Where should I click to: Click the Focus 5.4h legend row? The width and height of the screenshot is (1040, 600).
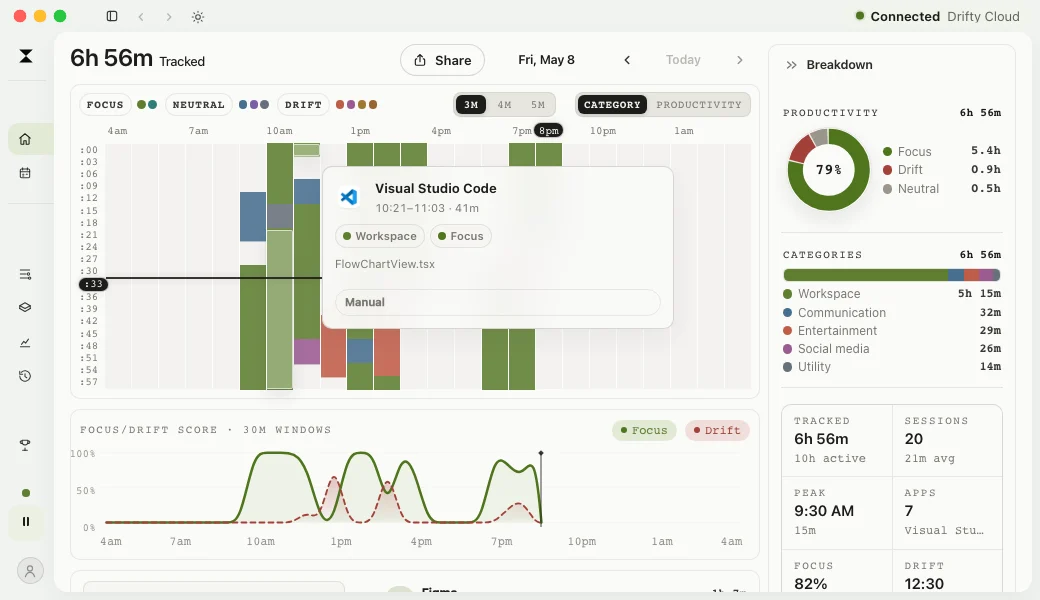(x=941, y=151)
